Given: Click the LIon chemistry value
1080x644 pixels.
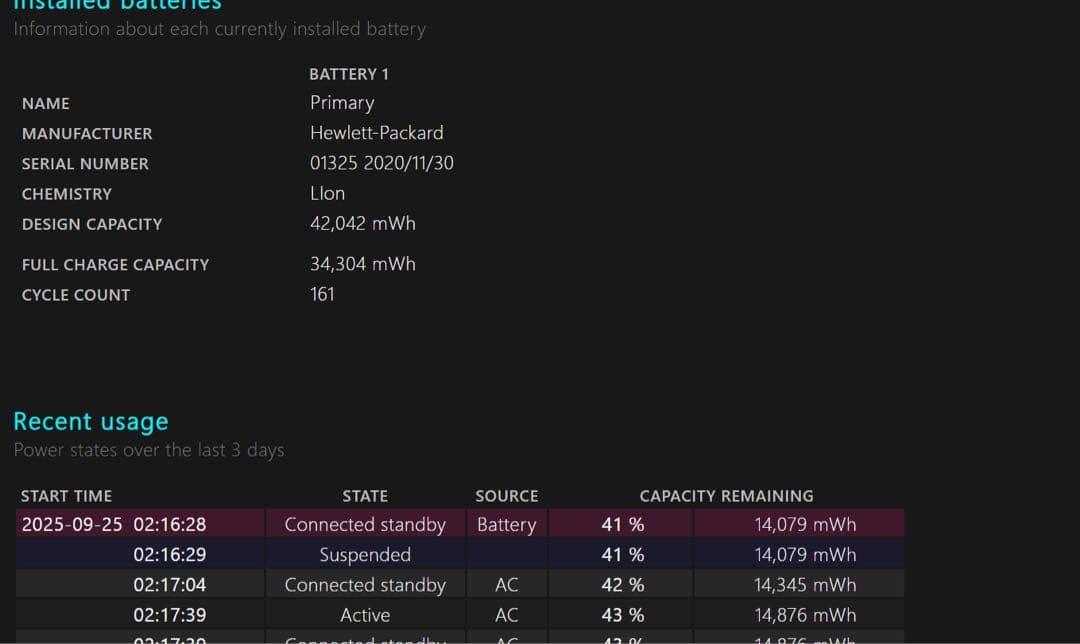Looking at the screenshot, I should coord(327,193).
